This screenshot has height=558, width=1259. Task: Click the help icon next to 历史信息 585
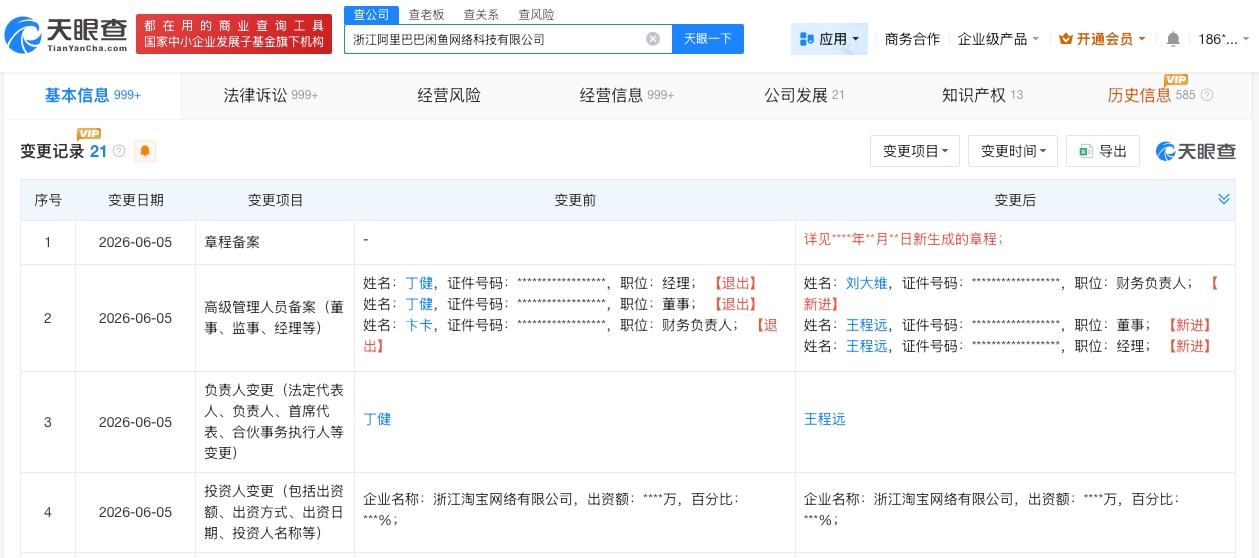(1207, 95)
